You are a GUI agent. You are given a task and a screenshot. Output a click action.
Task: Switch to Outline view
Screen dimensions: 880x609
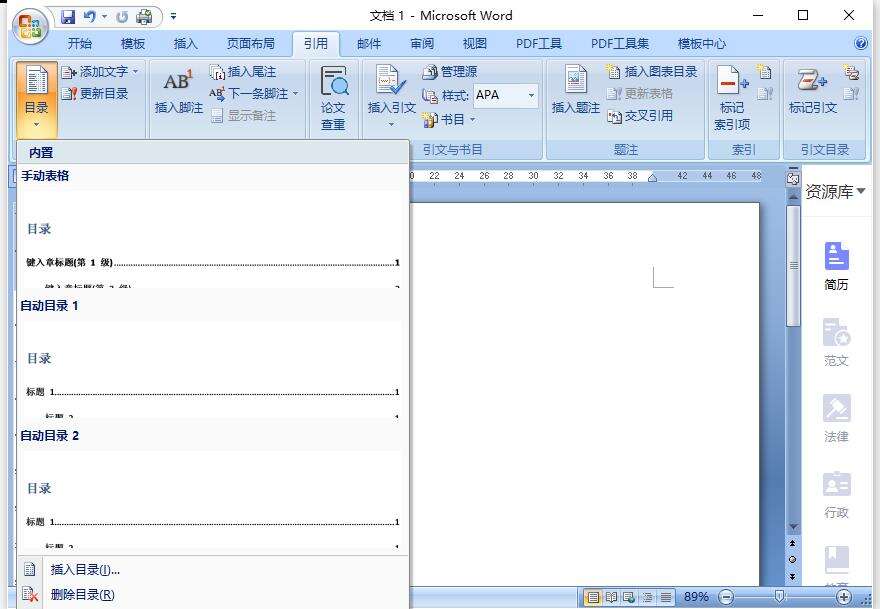click(x=647, y=597)
